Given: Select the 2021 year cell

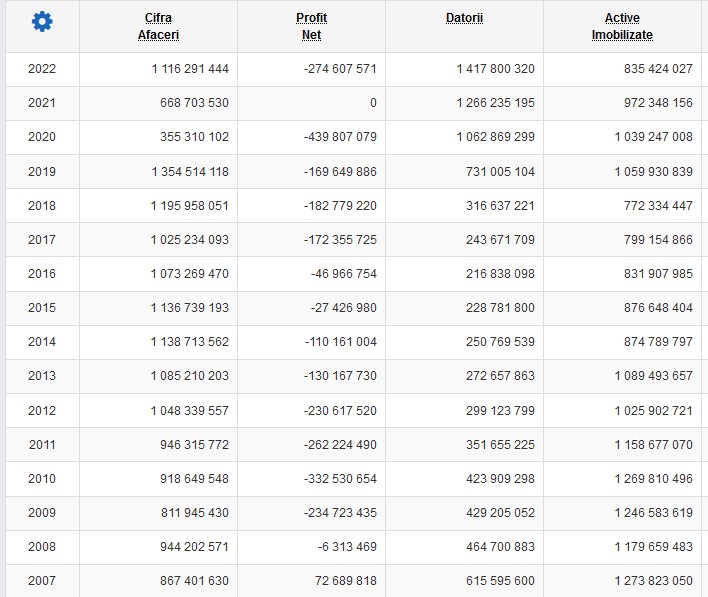Looking at the screenshot, I should [42, 103].
